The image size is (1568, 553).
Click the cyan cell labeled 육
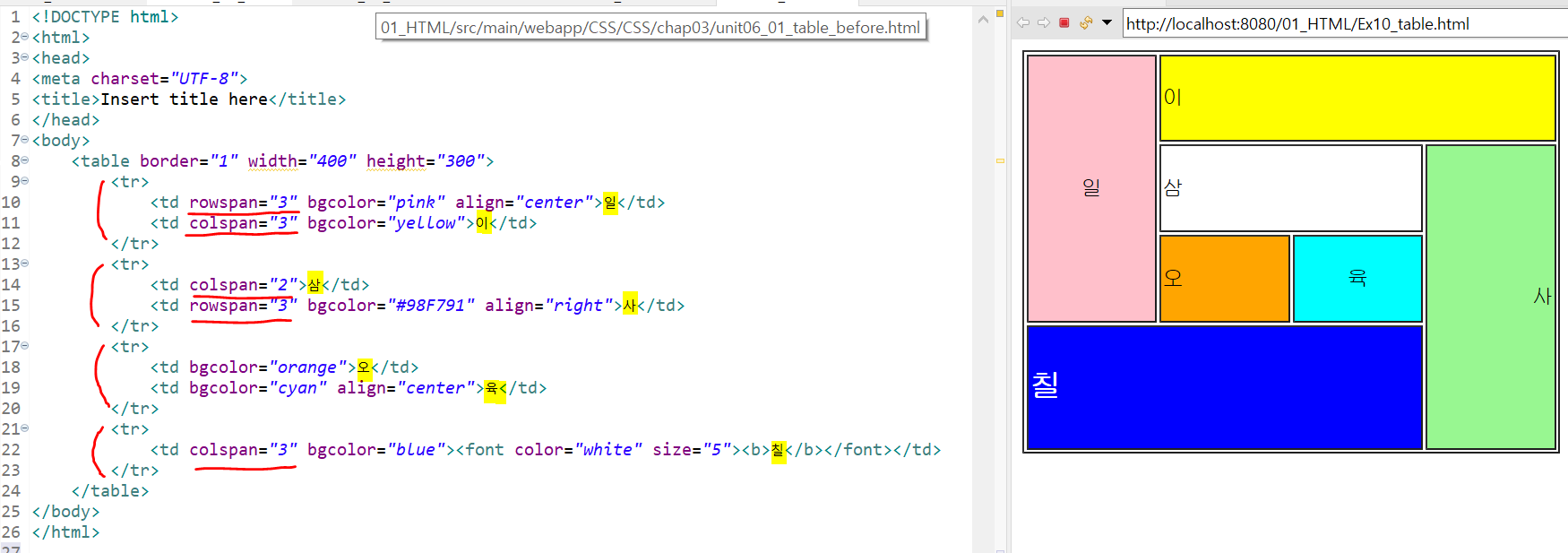(x=1357, y=278)
